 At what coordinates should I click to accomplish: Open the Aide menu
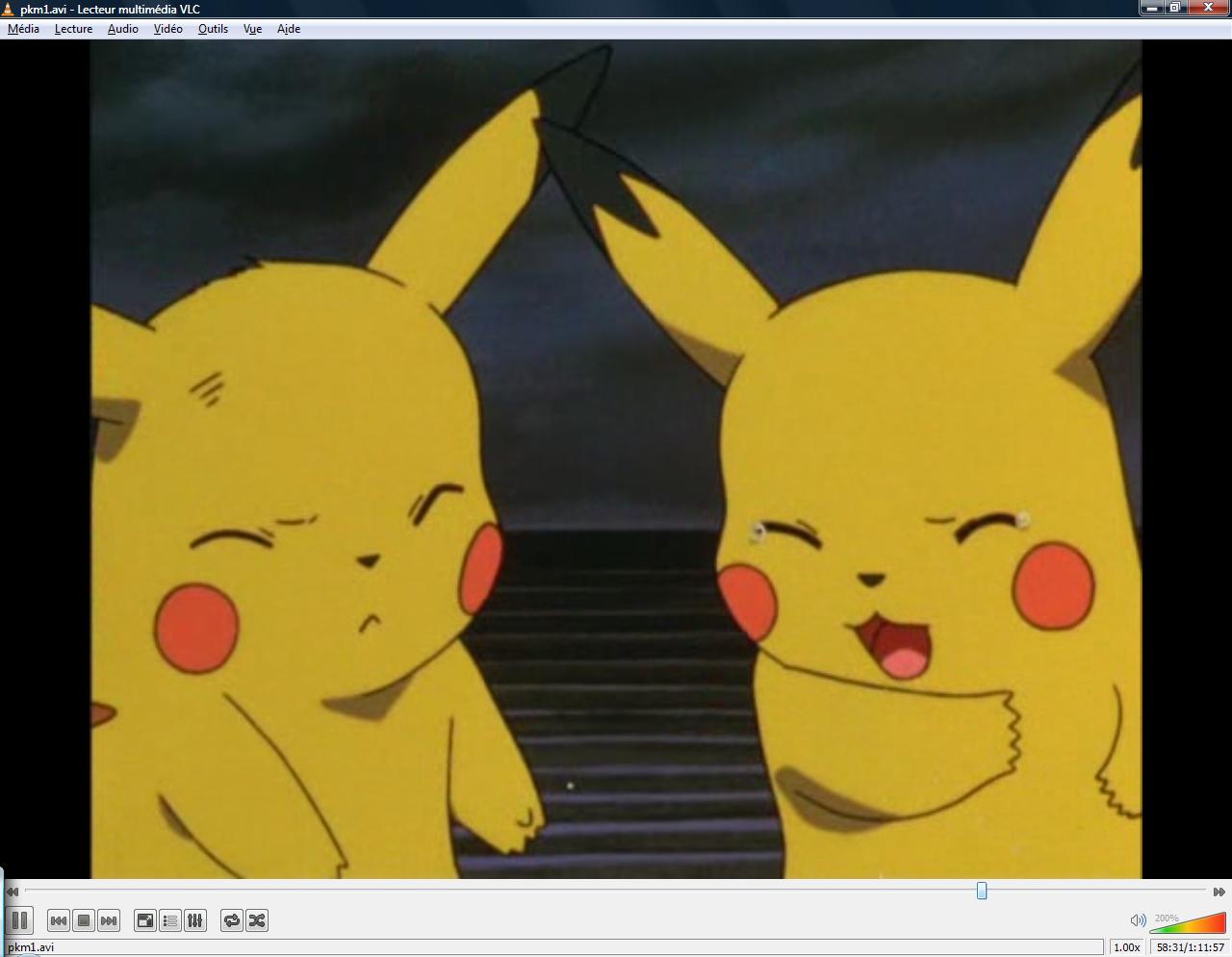pos(289,29)
